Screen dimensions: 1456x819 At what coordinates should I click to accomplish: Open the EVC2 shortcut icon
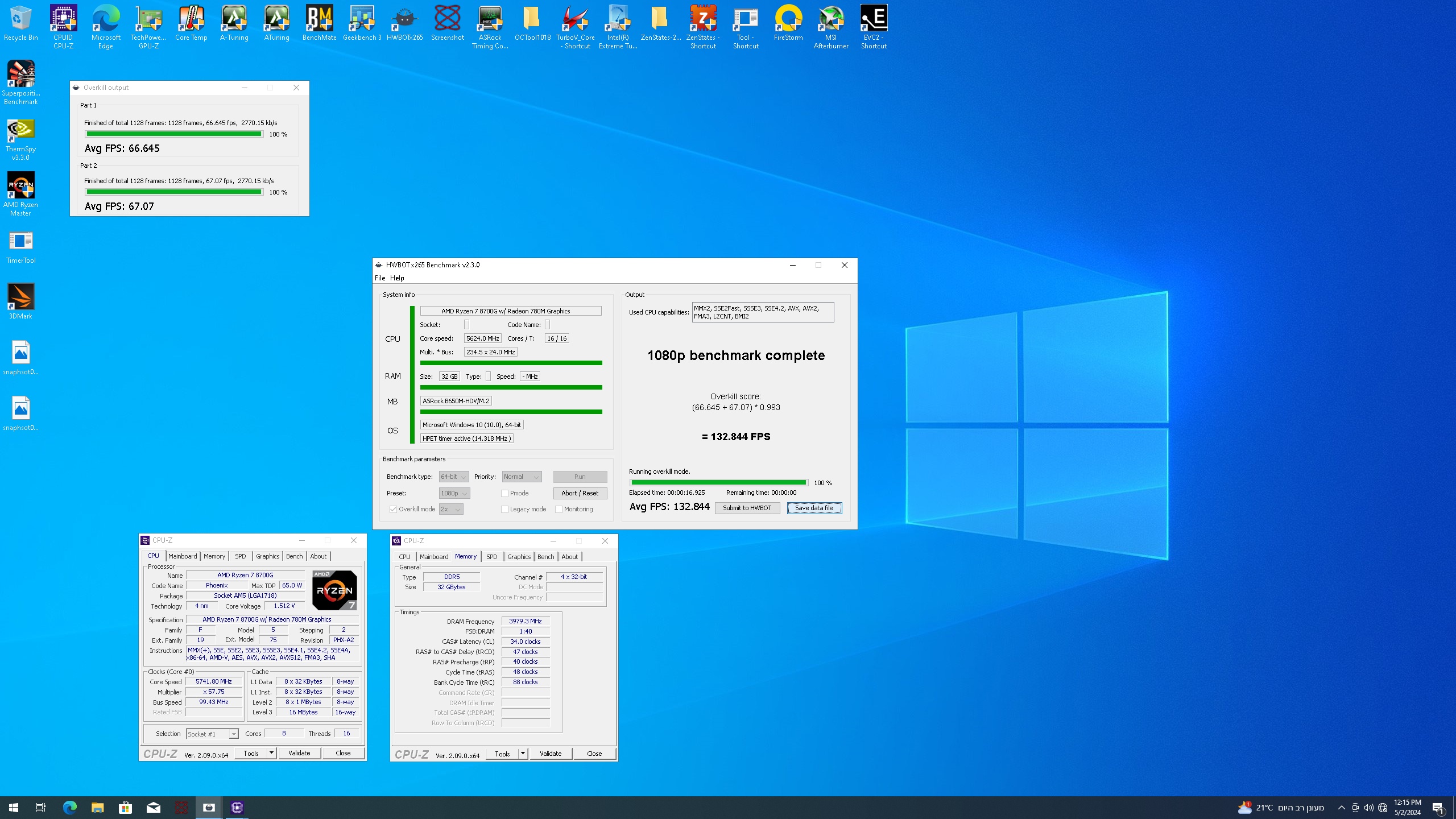874,27
